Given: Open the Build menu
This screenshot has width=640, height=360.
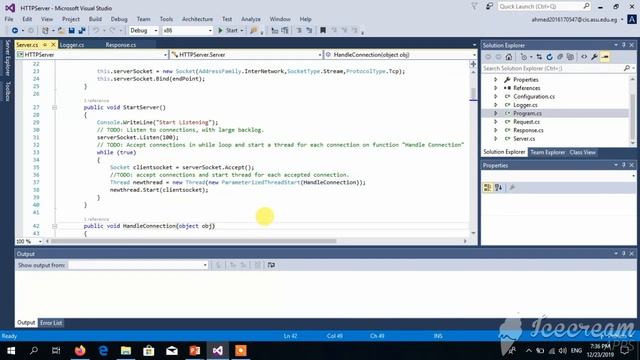Looking at the screenshot, I should pyautogui.click(x=95, y=19).
